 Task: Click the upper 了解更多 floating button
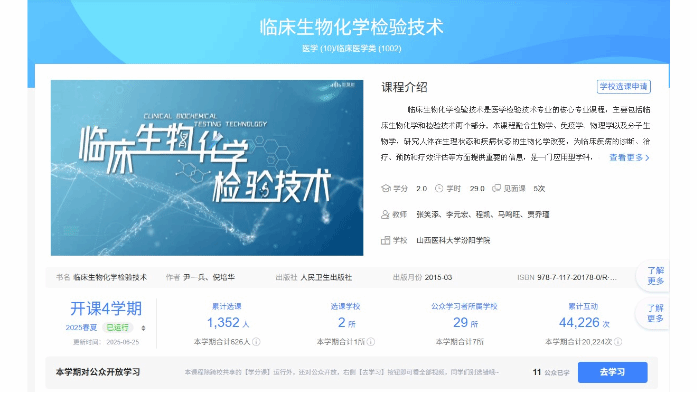pyautogui.click(x=655, y=276)
